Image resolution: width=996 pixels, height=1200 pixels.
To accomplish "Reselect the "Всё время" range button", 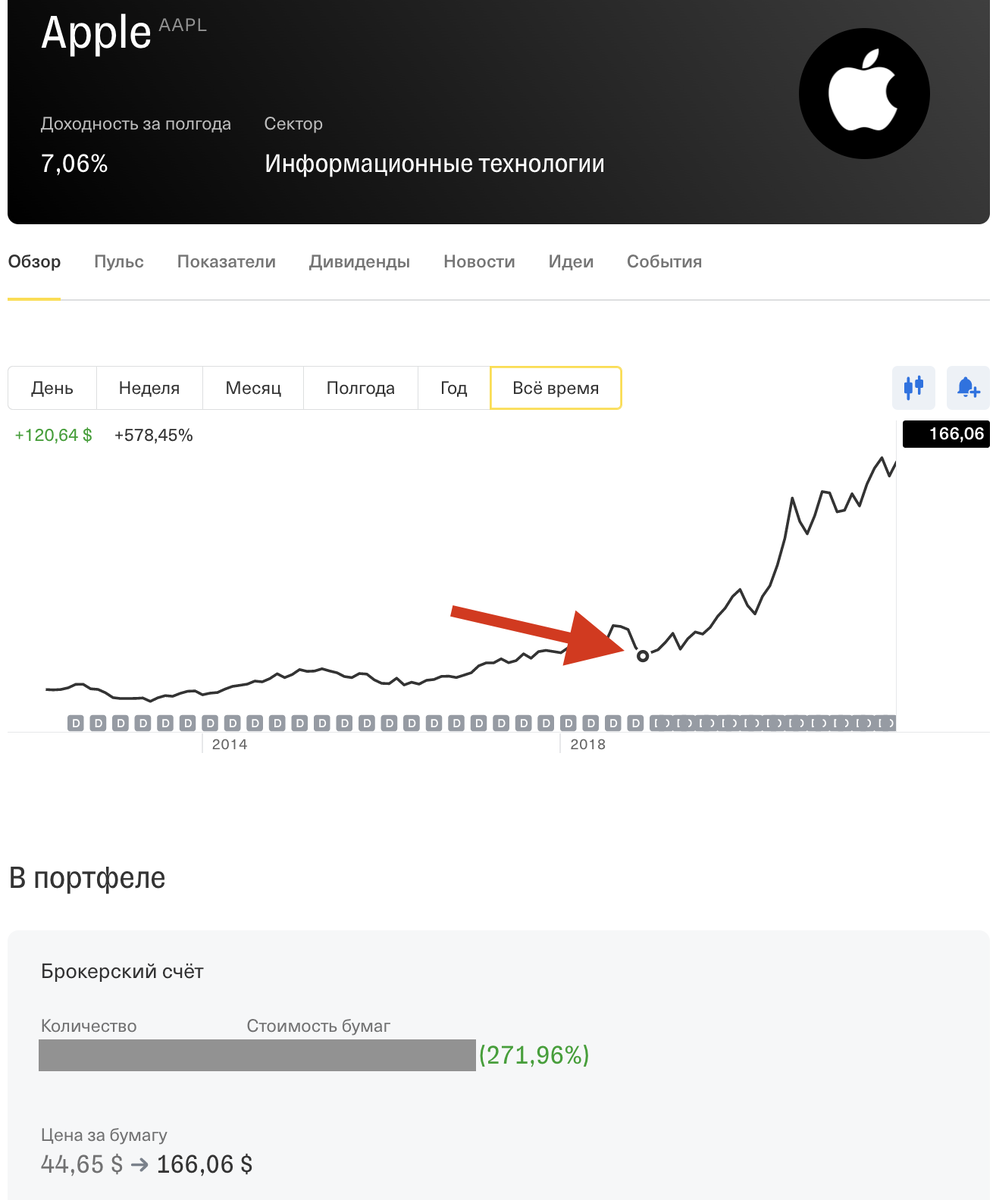I will pos(555,388).
